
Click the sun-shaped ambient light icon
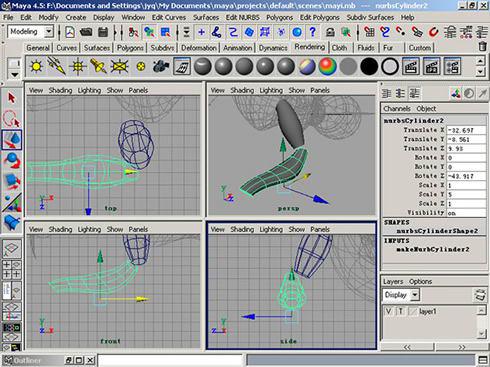[36, 66]
